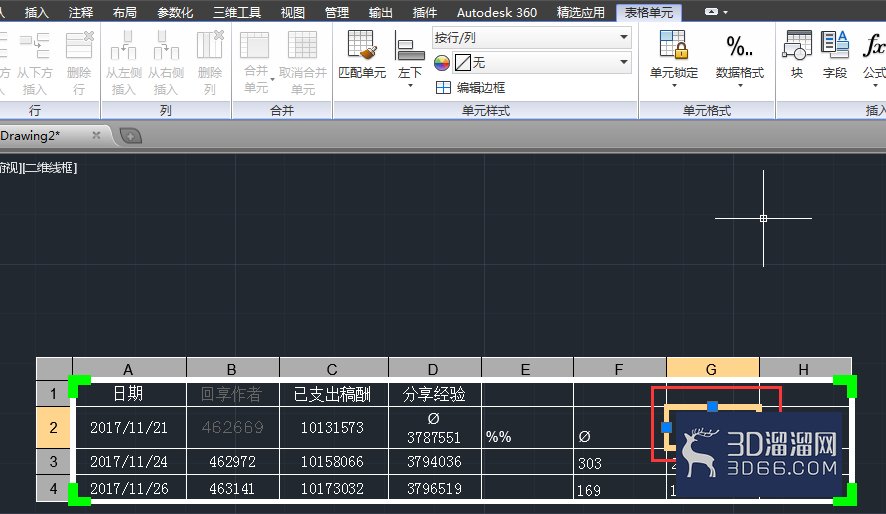Screen dimensions: 886x514
Task: Open the 单元锁定 cell lock icon
Action: coord(674,45)
